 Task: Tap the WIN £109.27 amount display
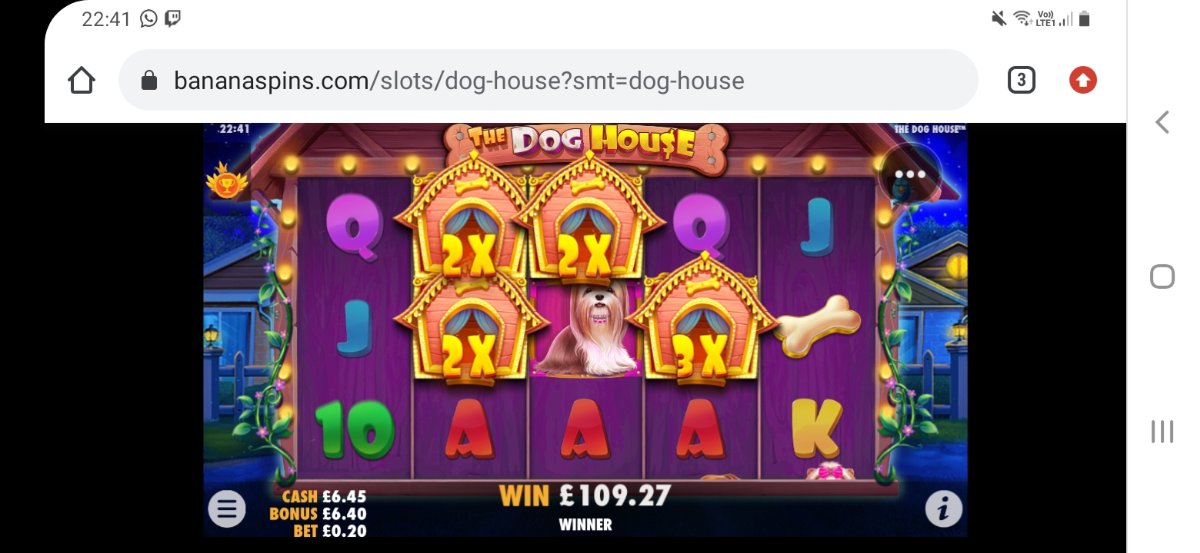click(x=585, y=495)
